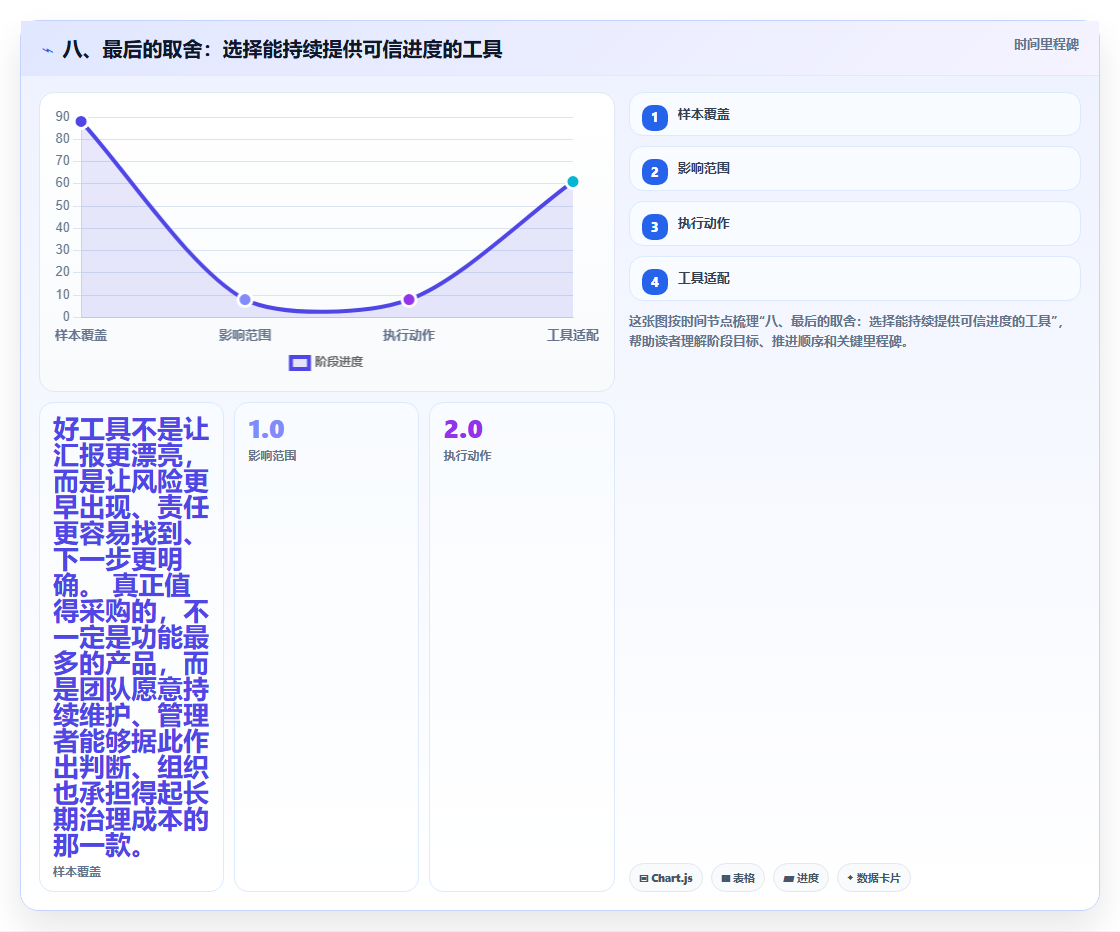Click the 影响范围 x-axis label
This screenshot has width=1120, height=932.
tap(245, 335)
